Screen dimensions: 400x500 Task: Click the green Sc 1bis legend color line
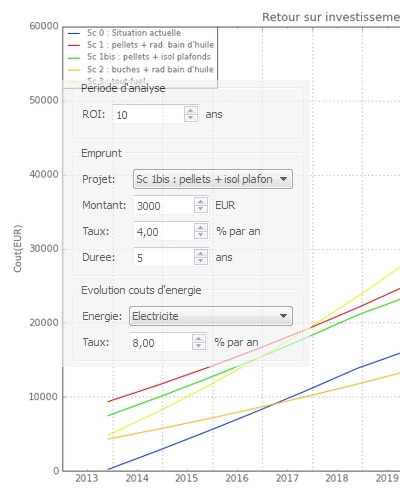[x=74, y=58]
